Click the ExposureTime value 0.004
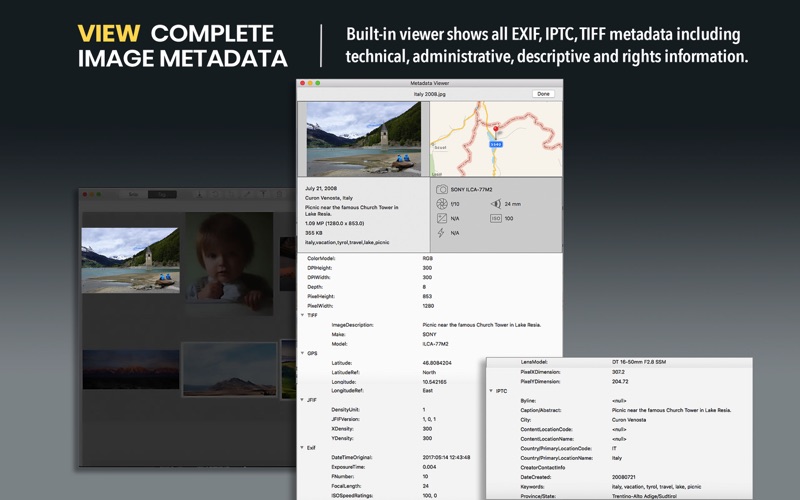This screenshot has height=500, width=800. (429, 467)
